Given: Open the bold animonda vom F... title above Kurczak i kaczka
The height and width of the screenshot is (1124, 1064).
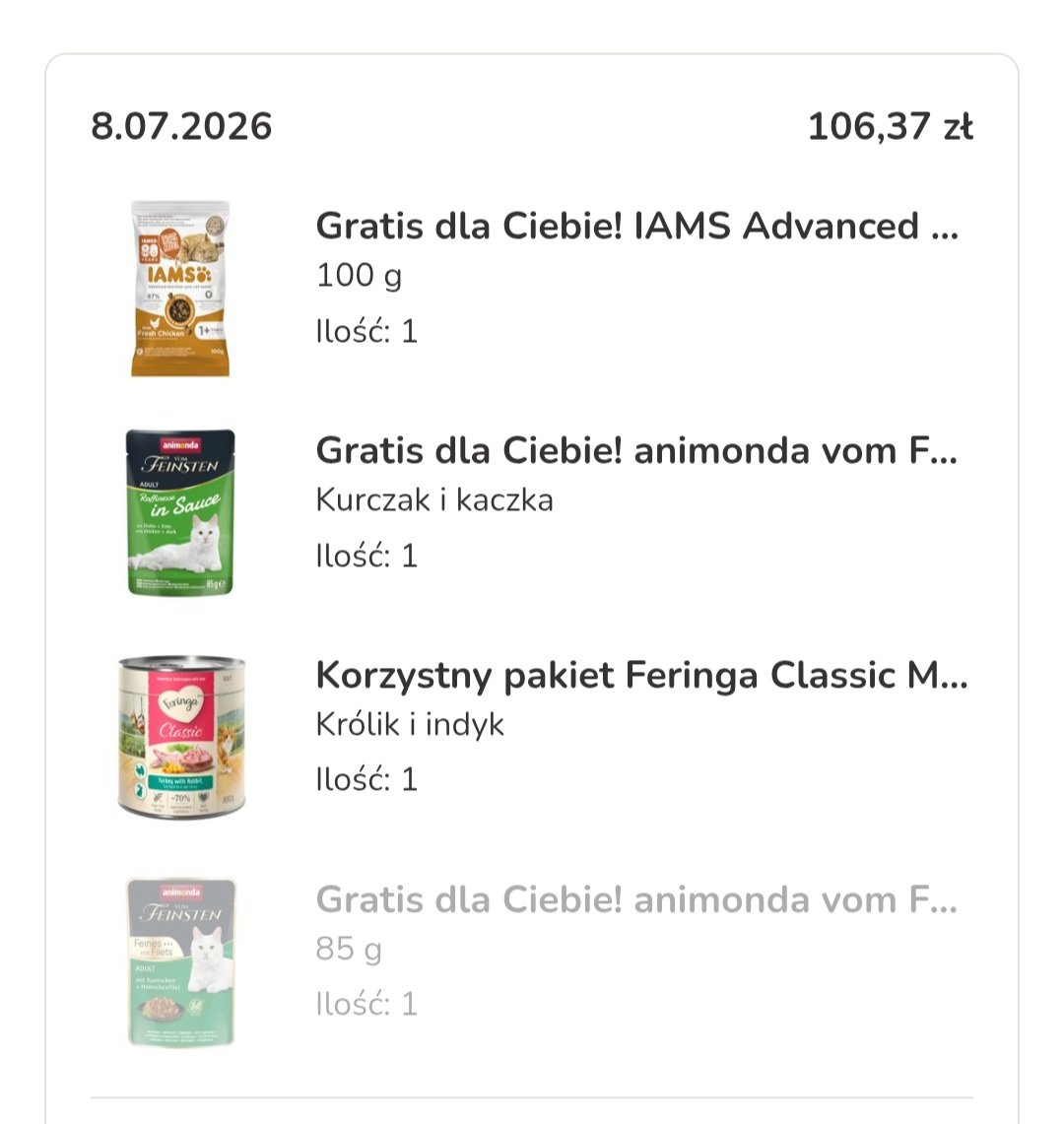Looking at the screenshot, I should coord(636,451).
